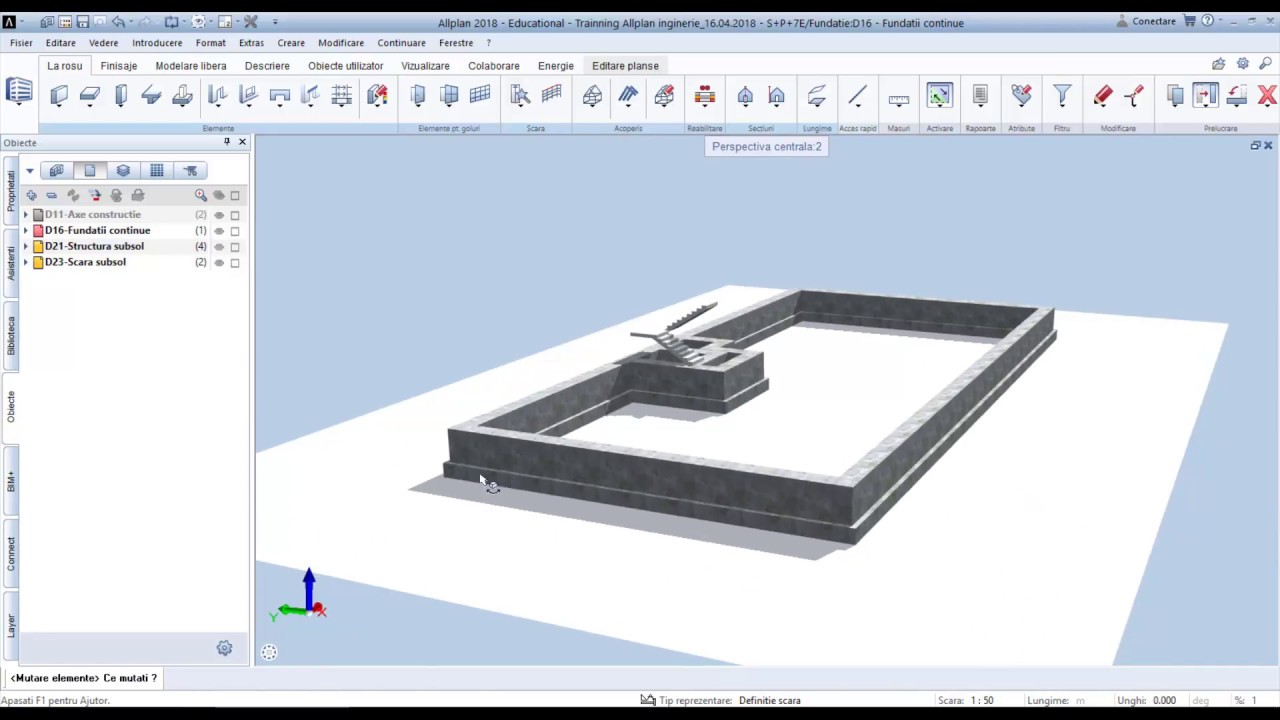This screenshot has height=720, width=1280.
Task: Open the Proprietati side tab
Action: [11, 190]
